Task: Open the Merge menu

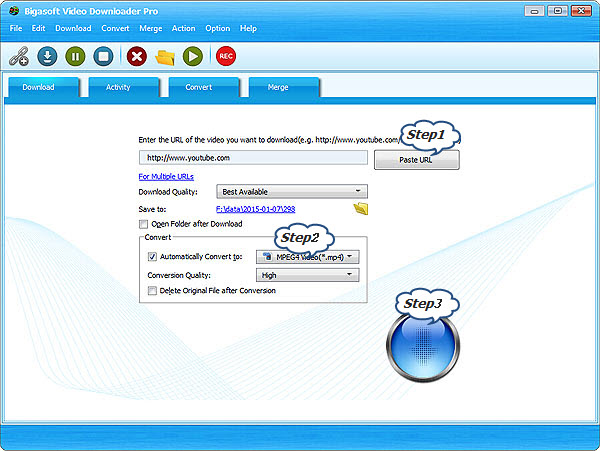Action: pos(151,29)
